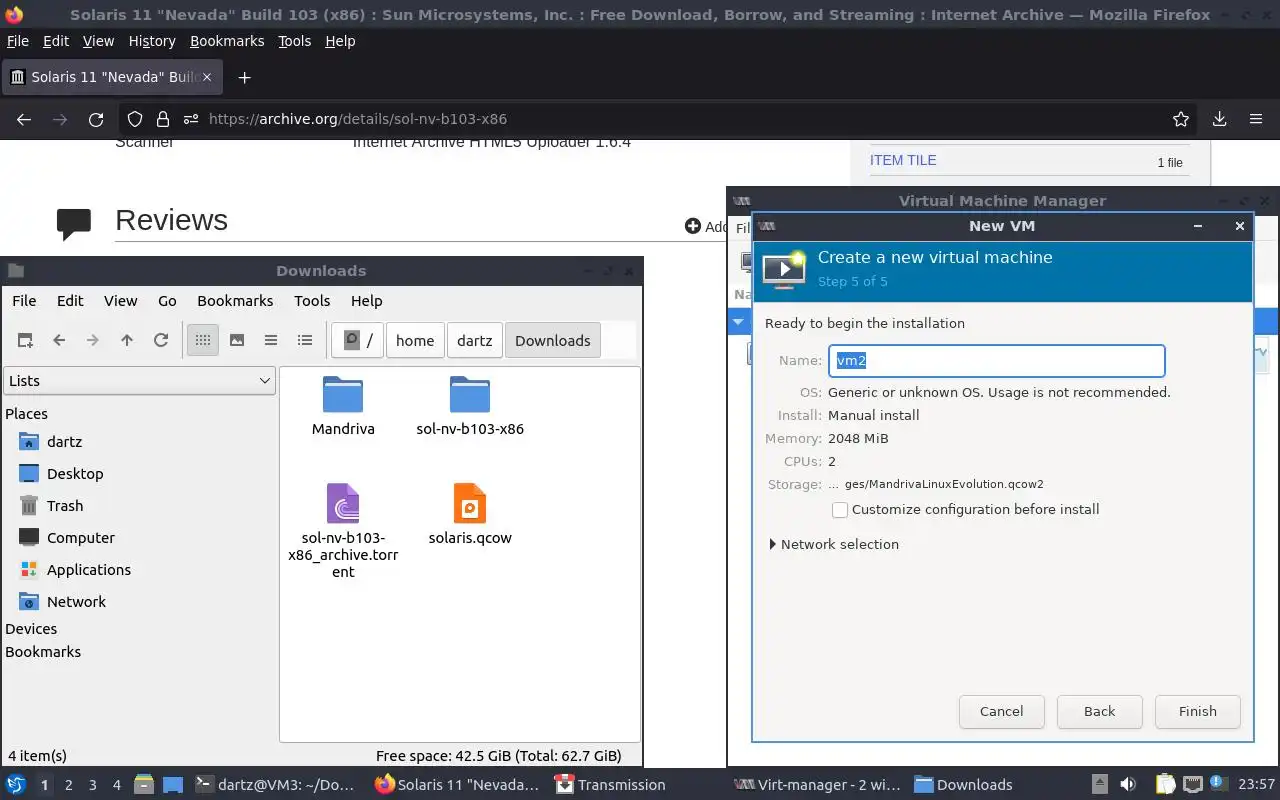The height and width of the screenshot is (800, 1280).
Task: Click the taskbar clock showing 23:57
Action: pos(1257,785)
